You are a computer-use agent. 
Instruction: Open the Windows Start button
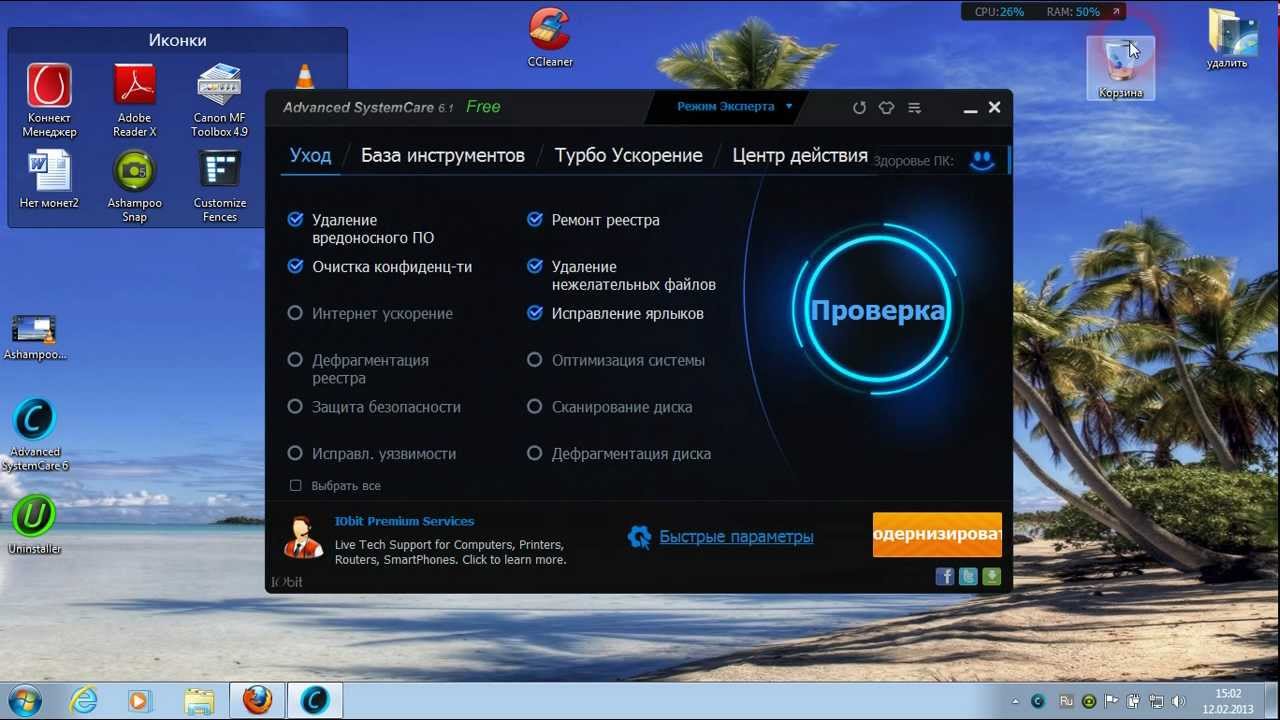tap(23, 699)
